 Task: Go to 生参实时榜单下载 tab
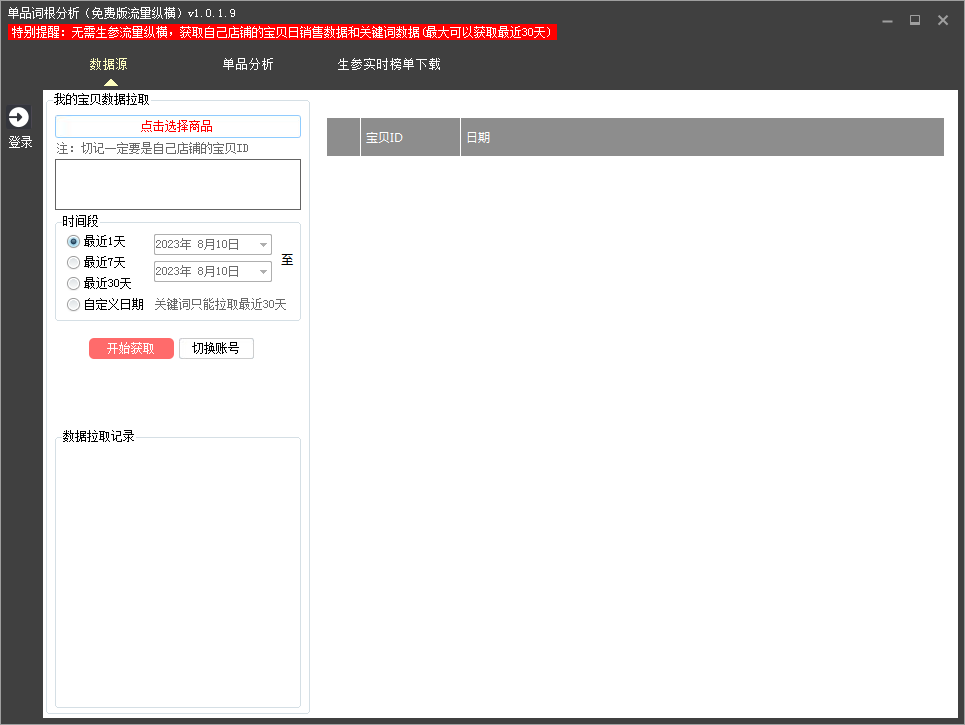389,64
